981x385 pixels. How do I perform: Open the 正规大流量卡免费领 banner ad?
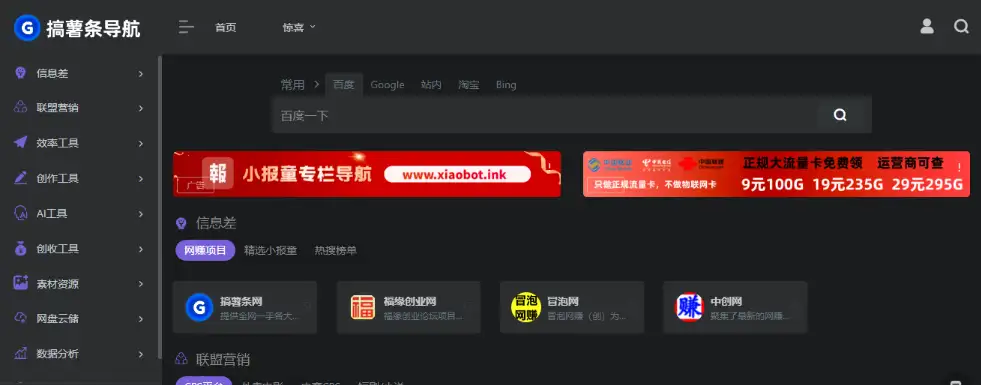pyautogui.click(x=776, y=174)
